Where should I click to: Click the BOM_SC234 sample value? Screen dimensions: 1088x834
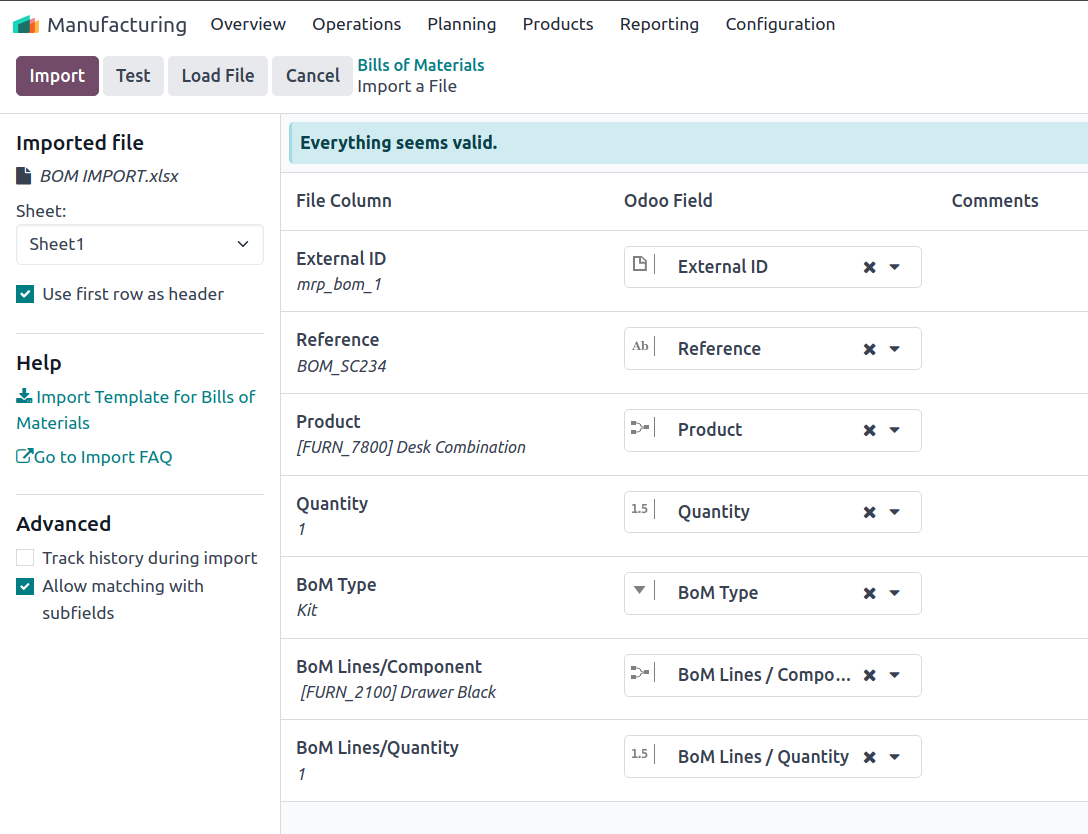pos(341,366)
